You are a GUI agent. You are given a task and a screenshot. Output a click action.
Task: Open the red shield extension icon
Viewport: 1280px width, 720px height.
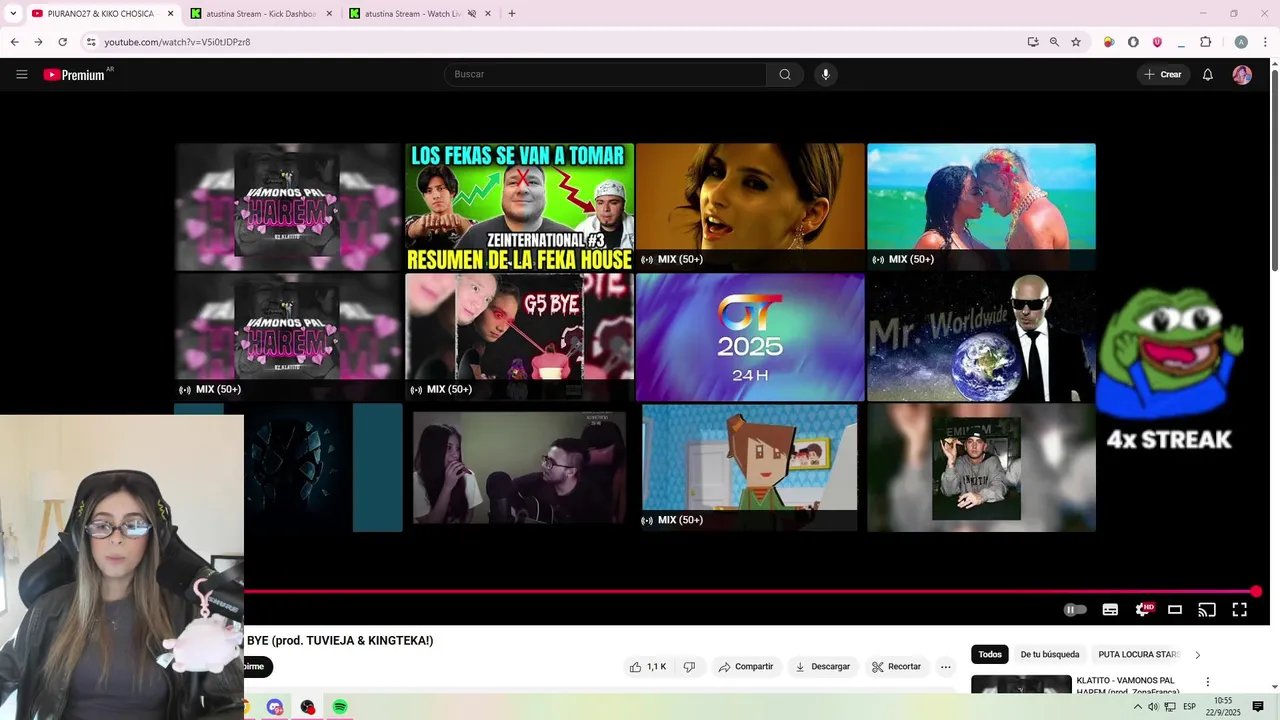point(1157,42)
